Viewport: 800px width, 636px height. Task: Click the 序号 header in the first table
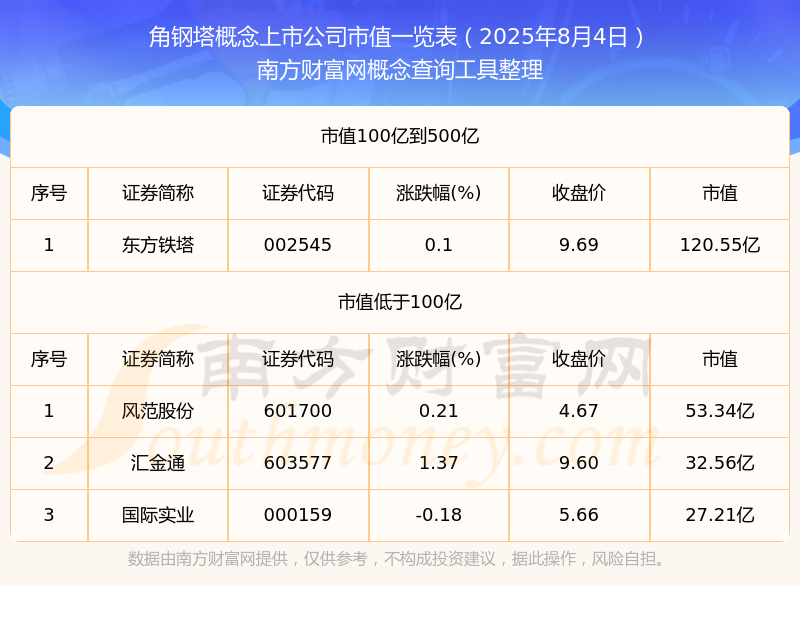[x=49, y=193]
